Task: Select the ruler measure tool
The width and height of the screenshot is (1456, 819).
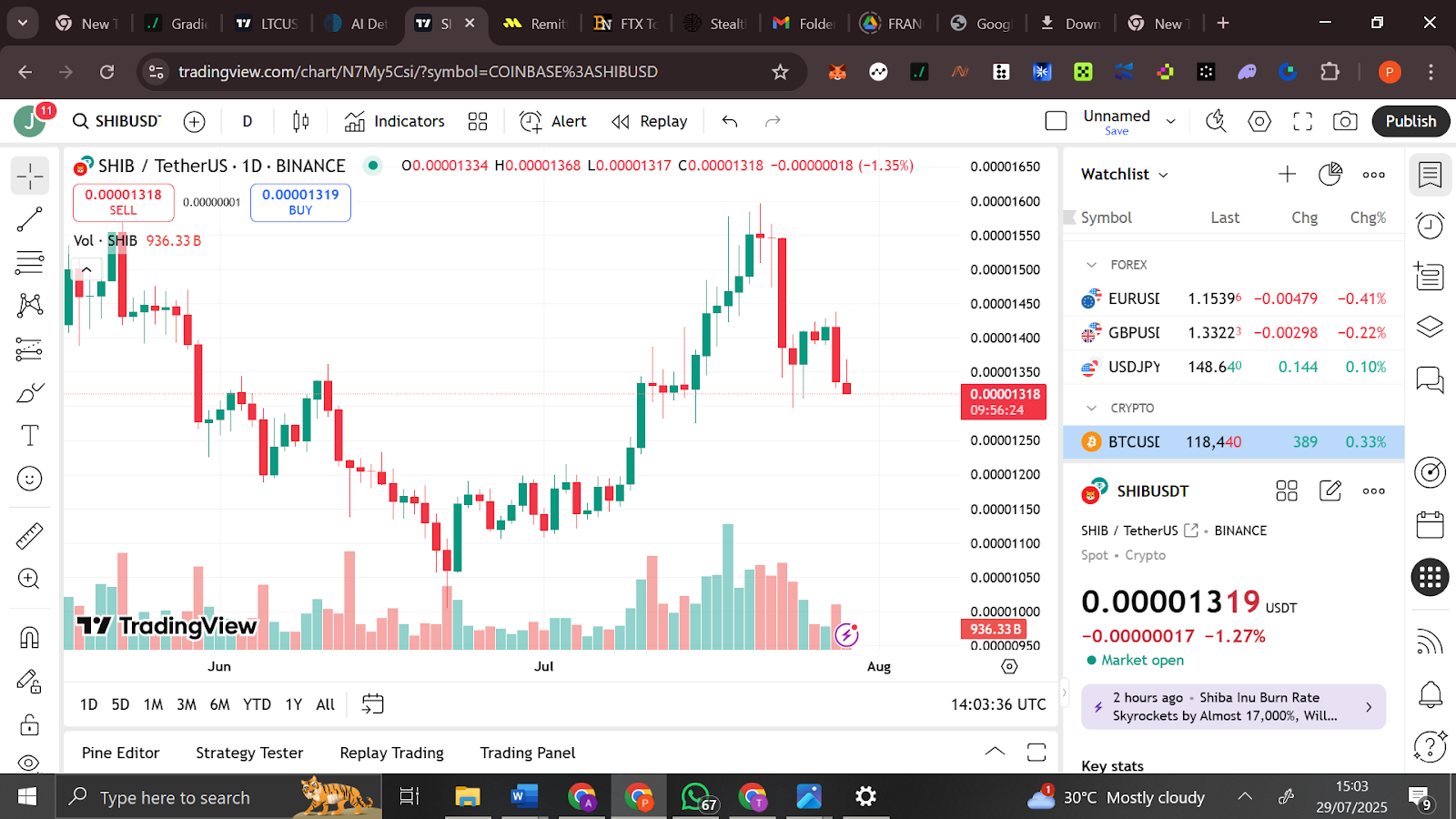Action: pos(30,536)
